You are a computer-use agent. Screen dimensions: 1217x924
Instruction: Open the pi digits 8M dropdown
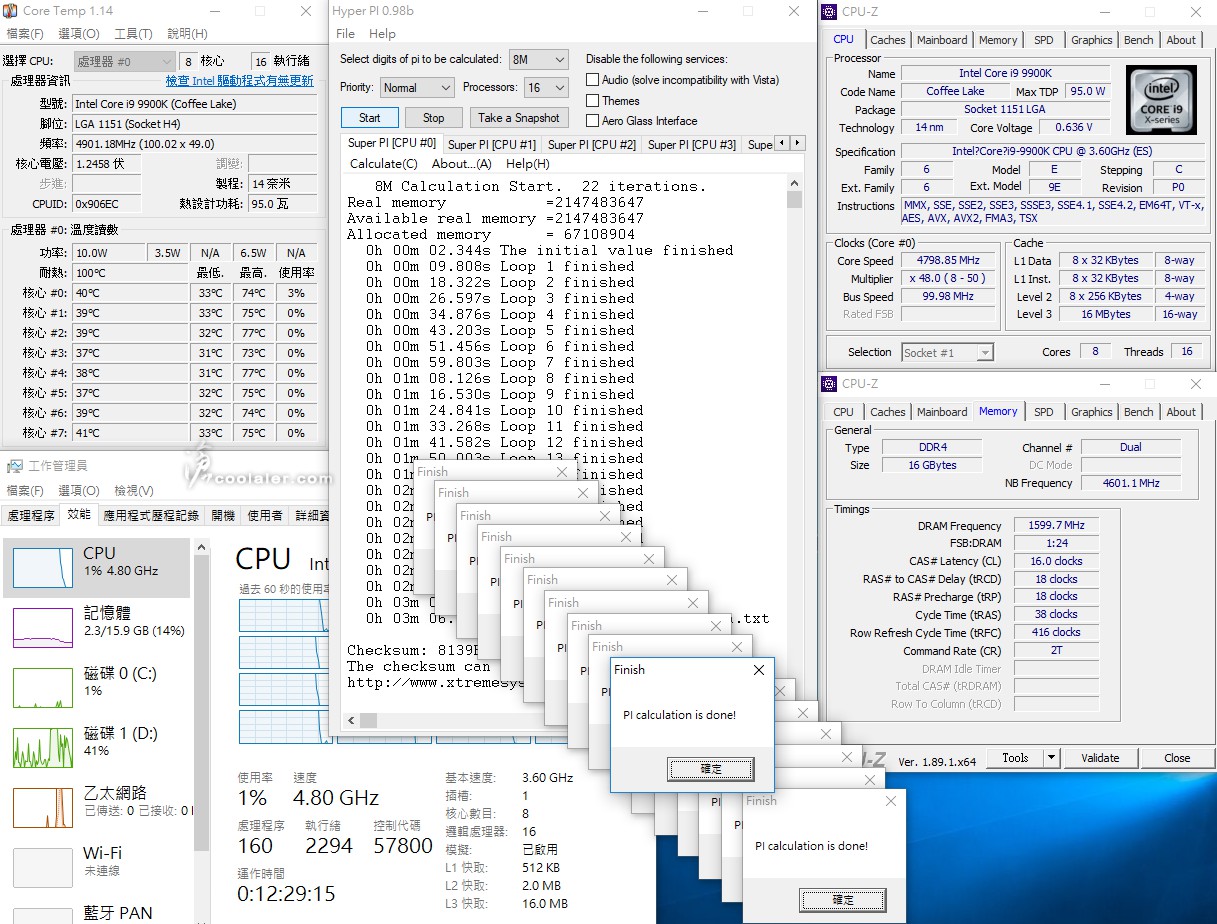point(538,59)
